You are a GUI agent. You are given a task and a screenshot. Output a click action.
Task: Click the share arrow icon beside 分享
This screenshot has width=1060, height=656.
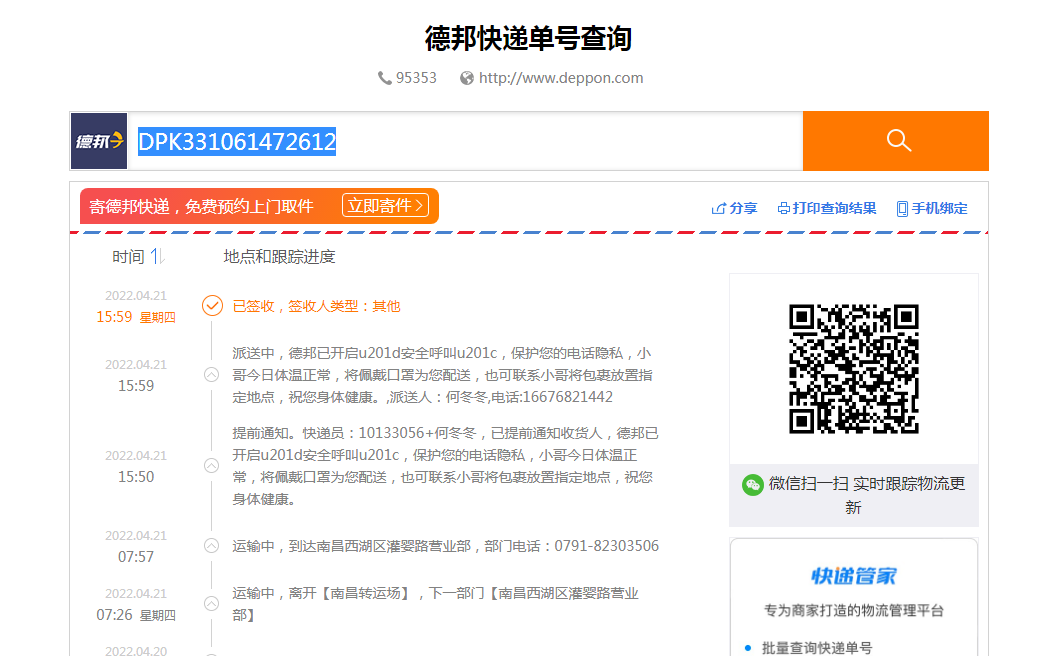tap(719, 208)
